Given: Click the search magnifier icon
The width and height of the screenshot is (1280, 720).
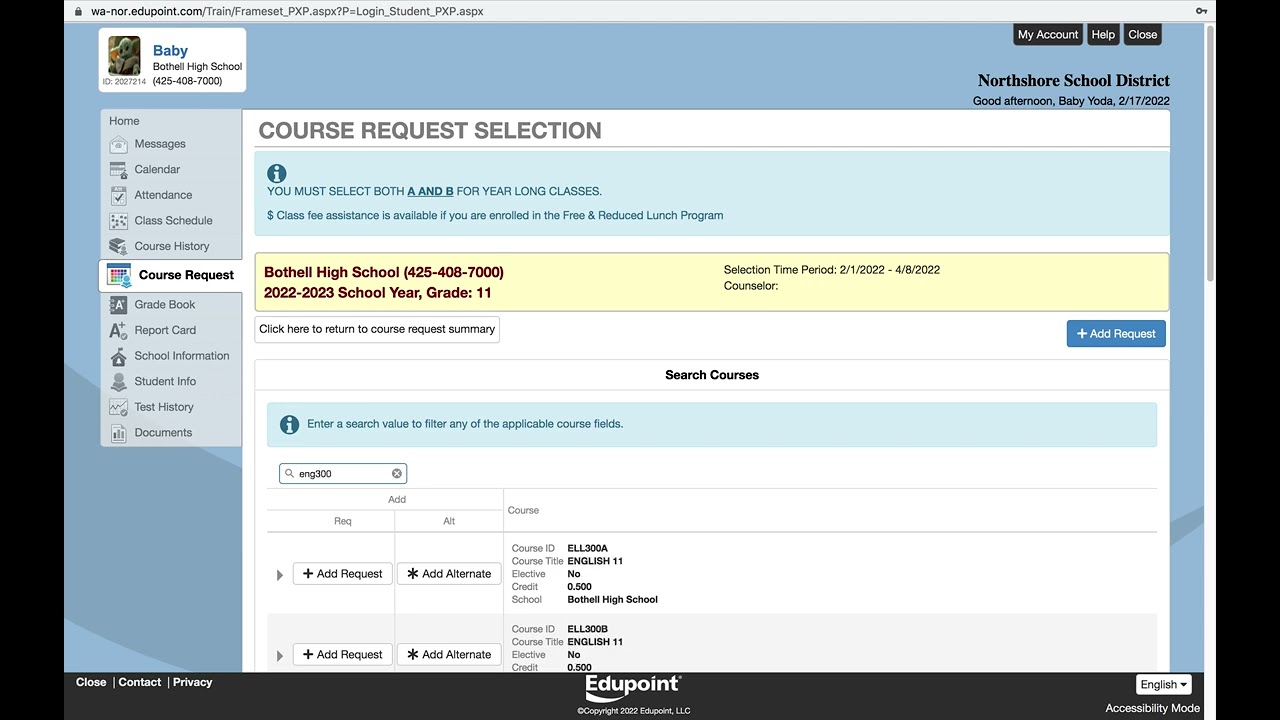Looking at the screenshot, I should [290, 474].
